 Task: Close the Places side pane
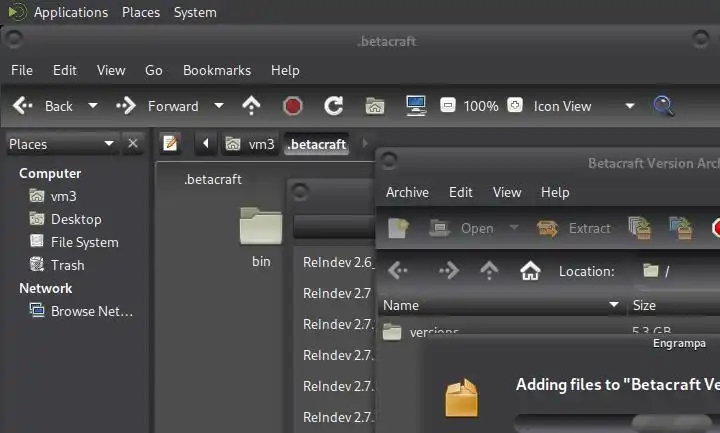[x=133, y=143]
